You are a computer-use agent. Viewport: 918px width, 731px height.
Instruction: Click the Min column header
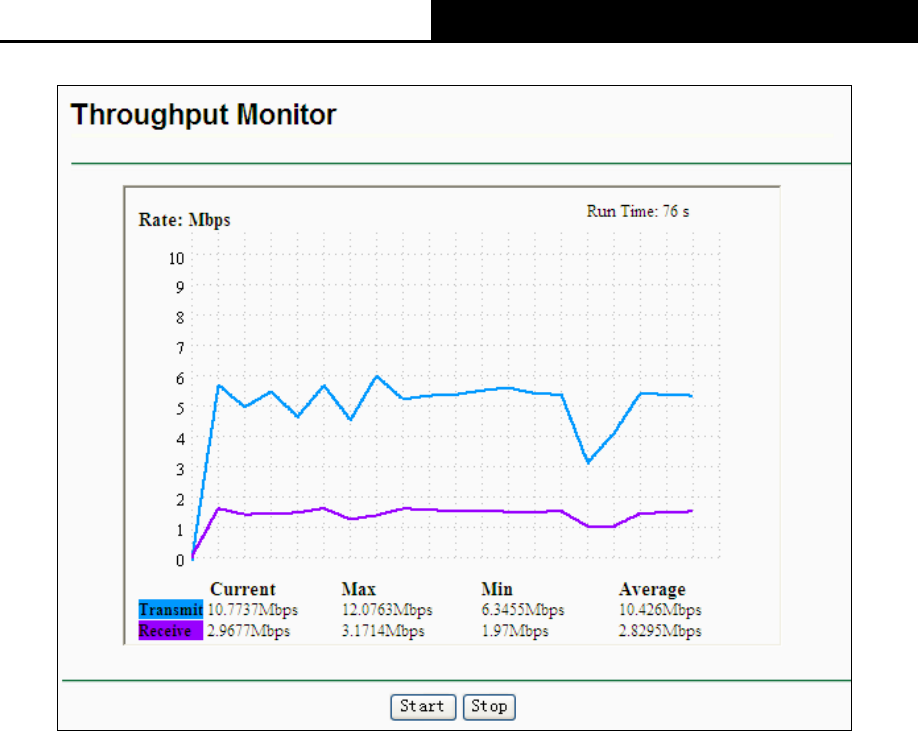coord(496,589)
